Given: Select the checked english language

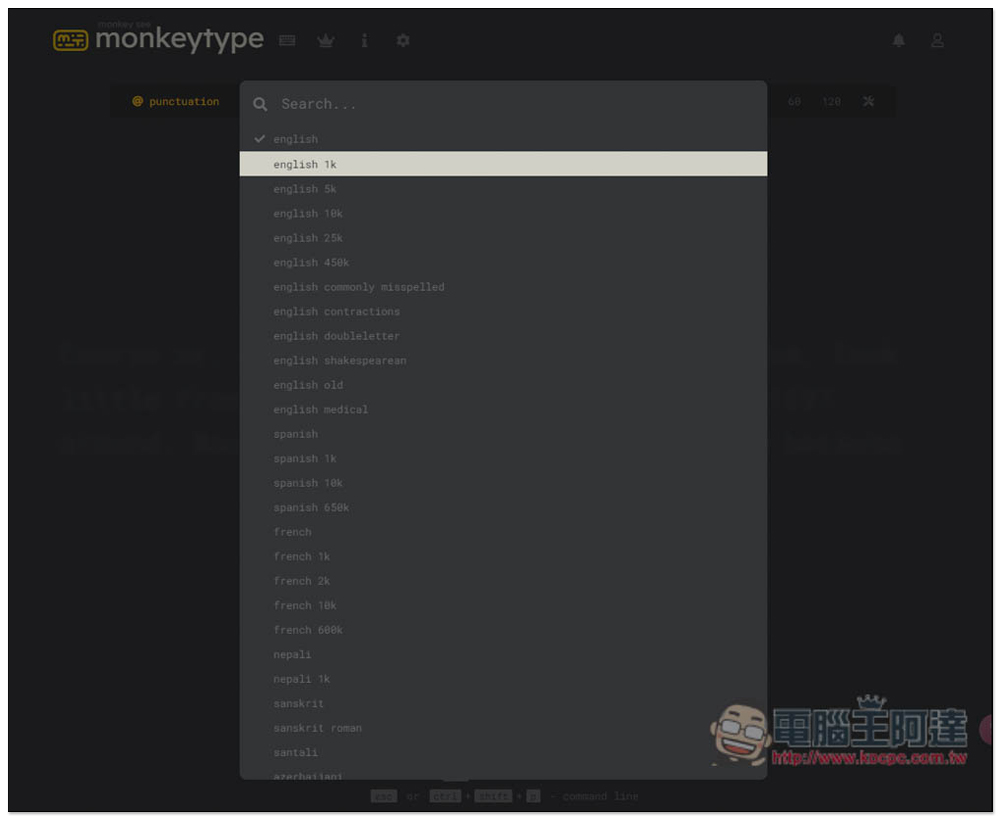Looking at the screenshot, I should coord(503,139).
